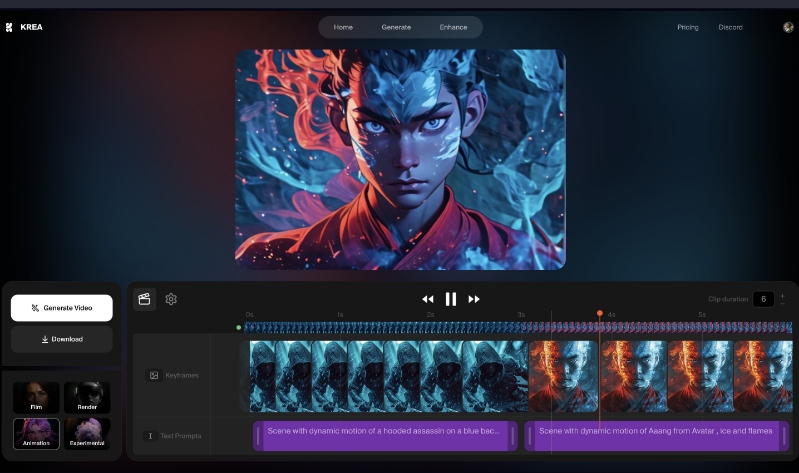Select the Text Prompts track label
Image resolution: width=799 pixels, height=473 pixels.
pyautogui.click(x=180, y=436)
